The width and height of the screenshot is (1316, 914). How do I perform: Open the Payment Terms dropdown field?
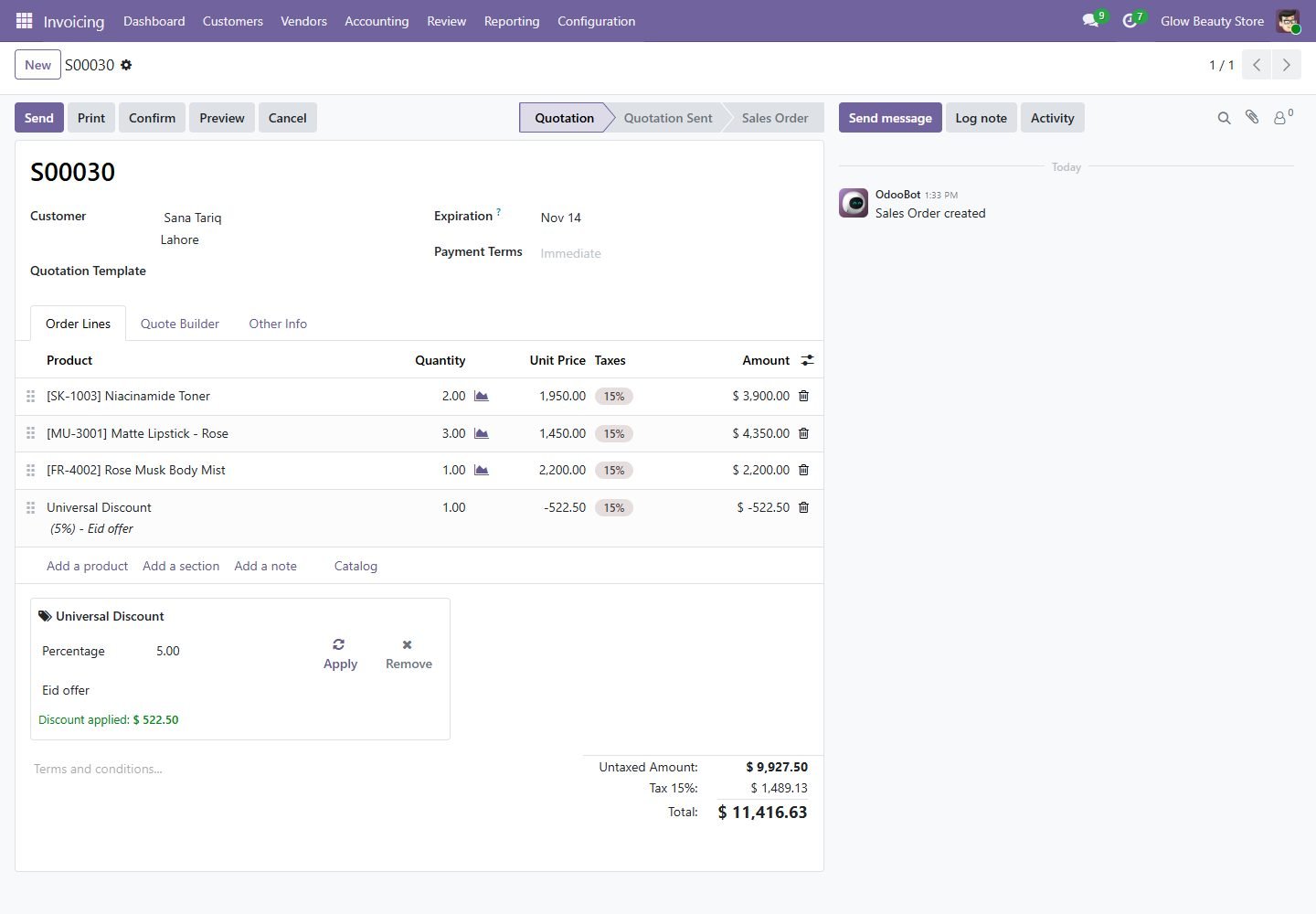click(x=672, y=253)
